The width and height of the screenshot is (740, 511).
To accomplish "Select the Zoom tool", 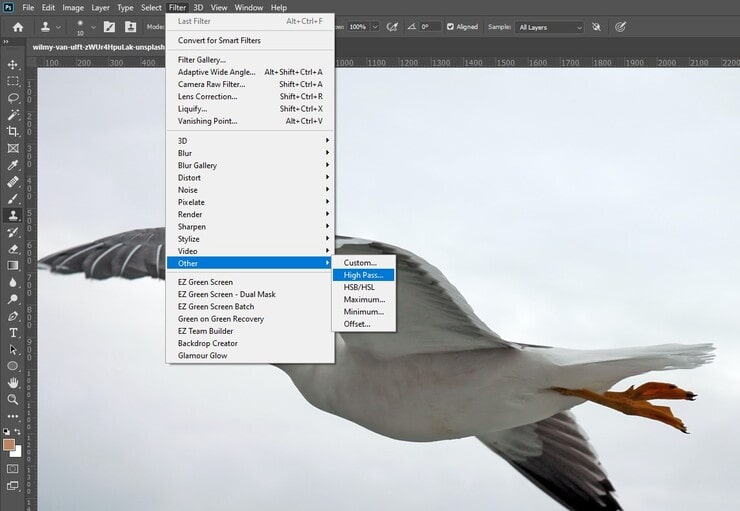I will (x=13, y=400).
